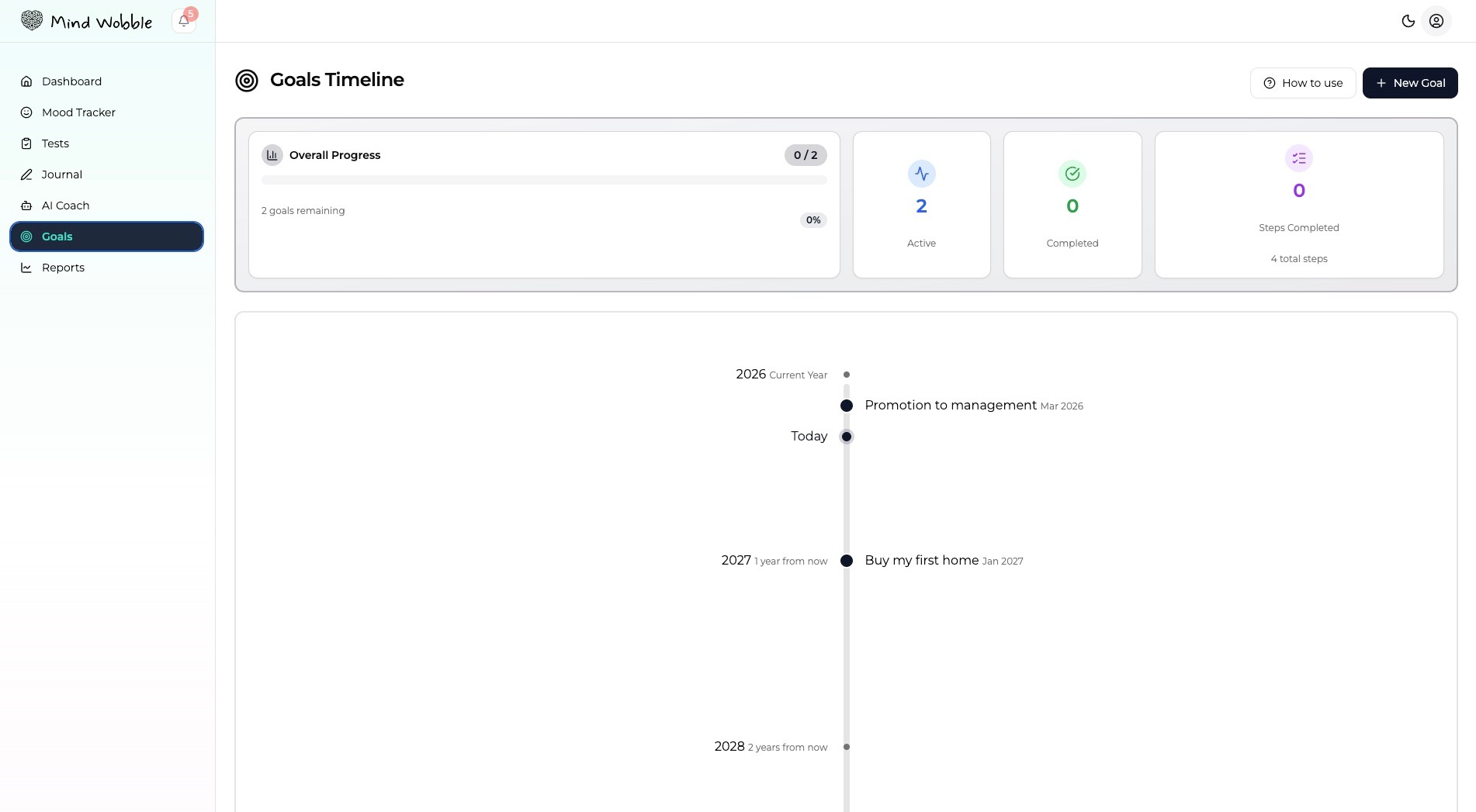The width and height of the screenshot is (1476, 812).
Task: Click the 0 / 2 progress badge
Action: 806,155
